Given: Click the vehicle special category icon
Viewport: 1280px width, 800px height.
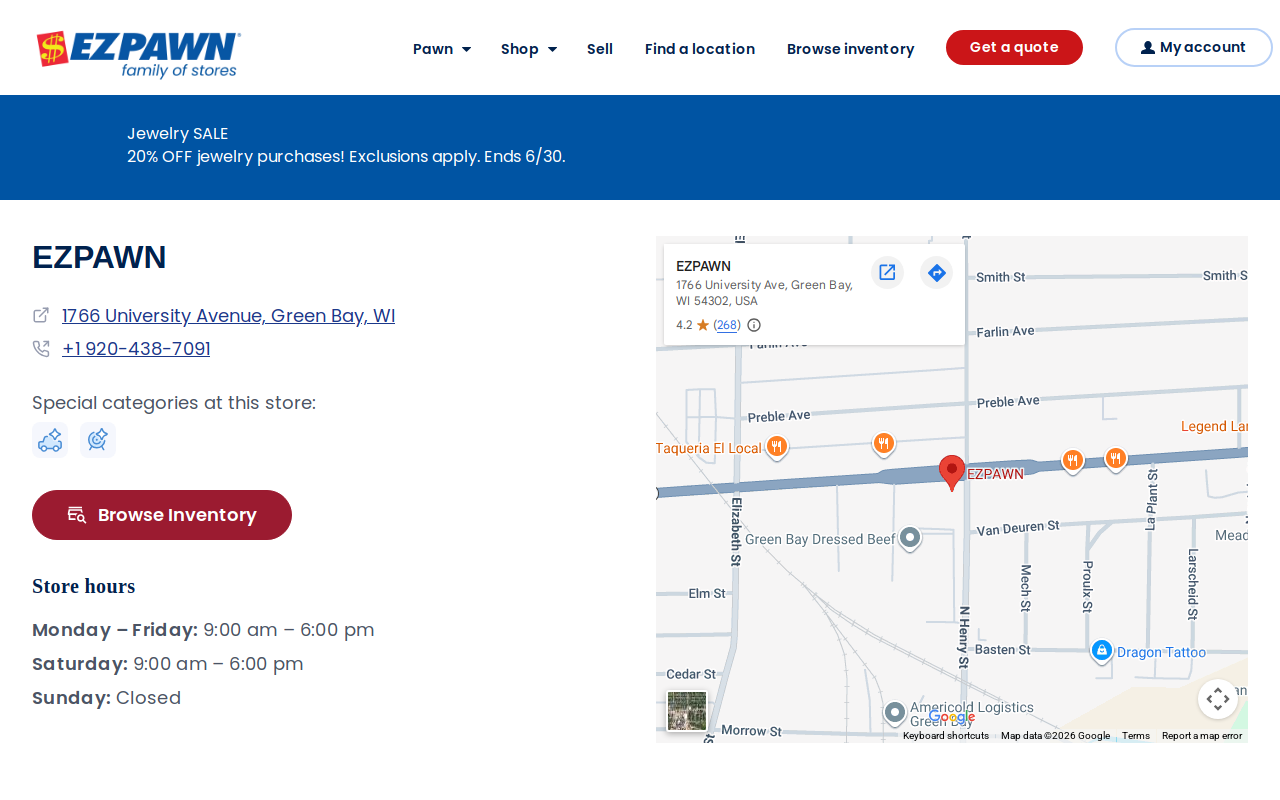Looking at the screenshot, I should point(50,440).
